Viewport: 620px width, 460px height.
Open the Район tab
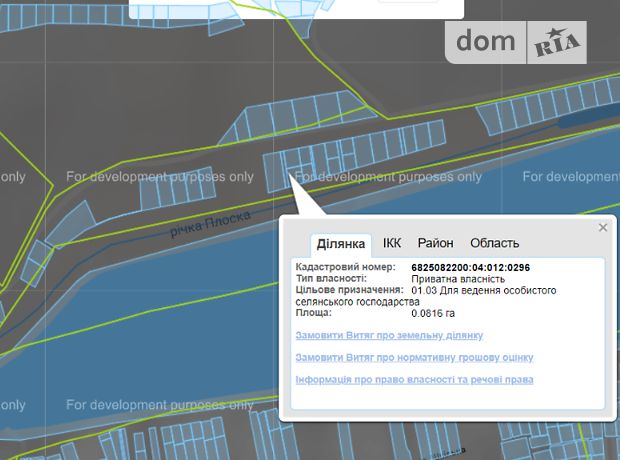[x=435, y=243]
